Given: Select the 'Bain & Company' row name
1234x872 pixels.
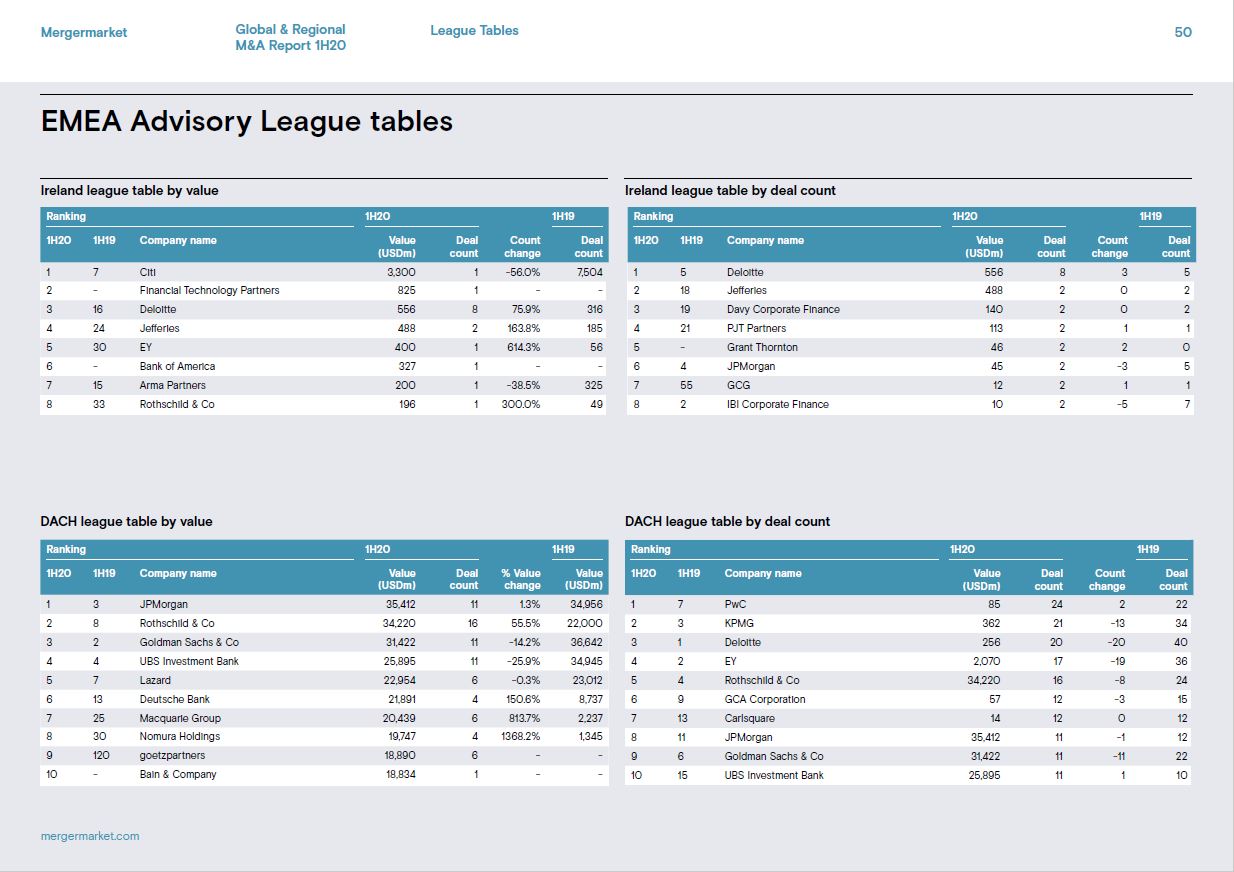Looking at the screenshot, I should (177, 774).
